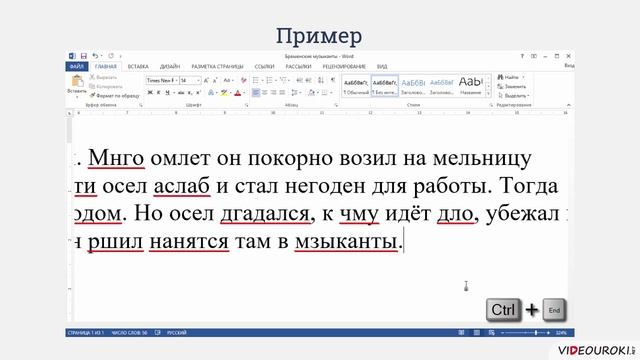This screenshot has height=360, width=640.
Task: Decrease paragraph indent
Action: pyautogui.click(x=300, y=80)
